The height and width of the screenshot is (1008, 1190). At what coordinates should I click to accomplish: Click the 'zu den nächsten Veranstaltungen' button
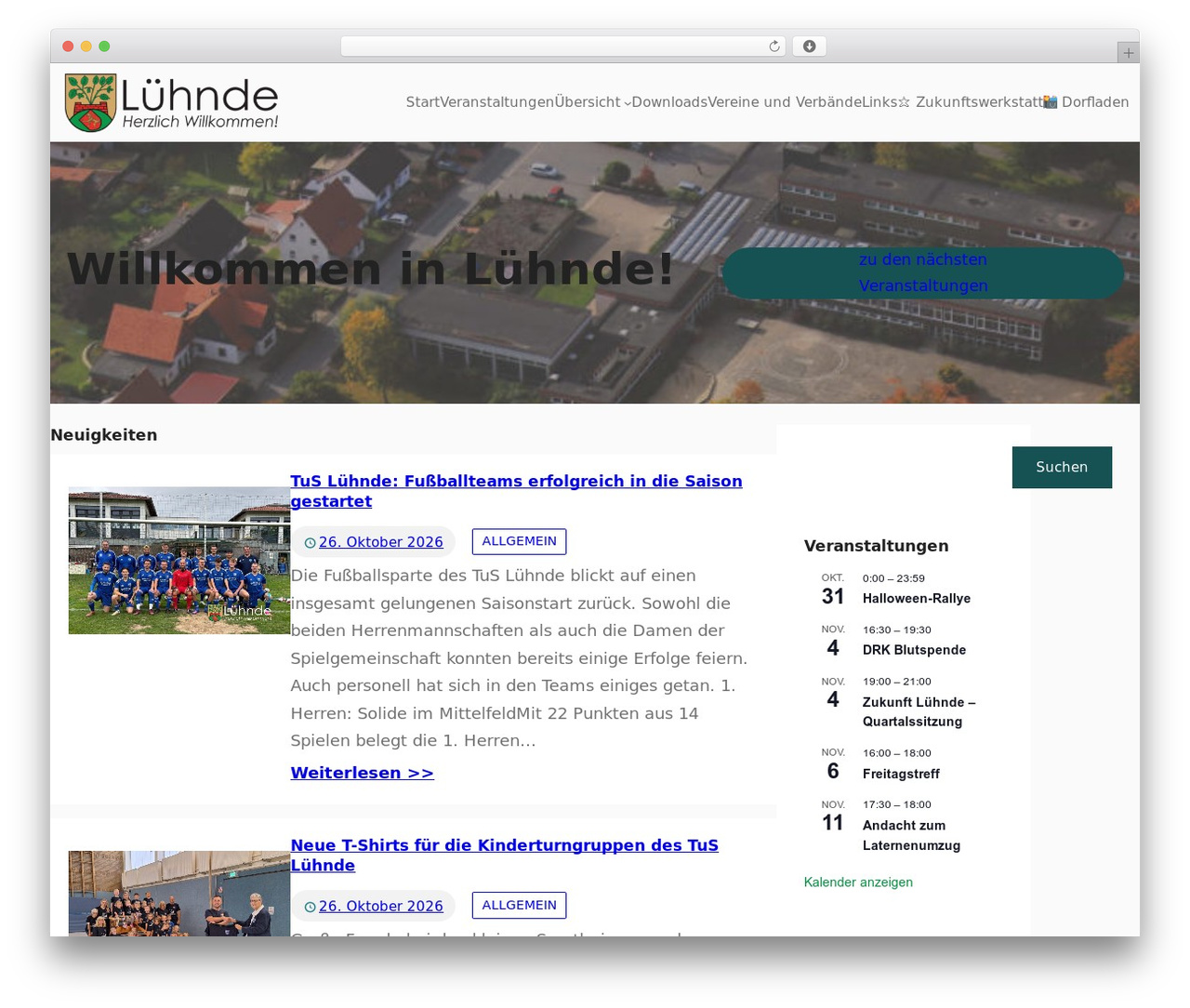click(x=923, y=272)
